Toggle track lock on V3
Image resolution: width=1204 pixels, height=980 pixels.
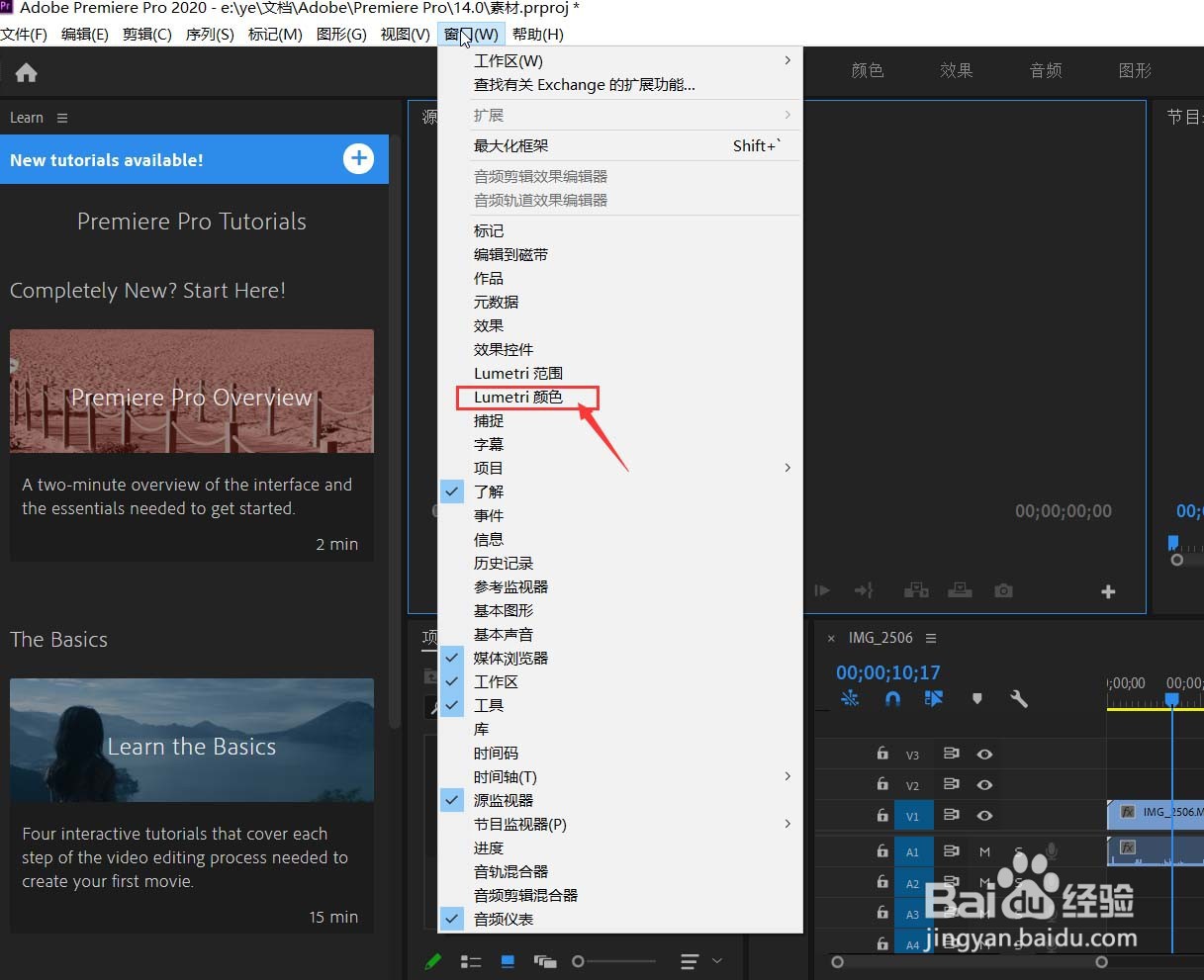point(882,754)
